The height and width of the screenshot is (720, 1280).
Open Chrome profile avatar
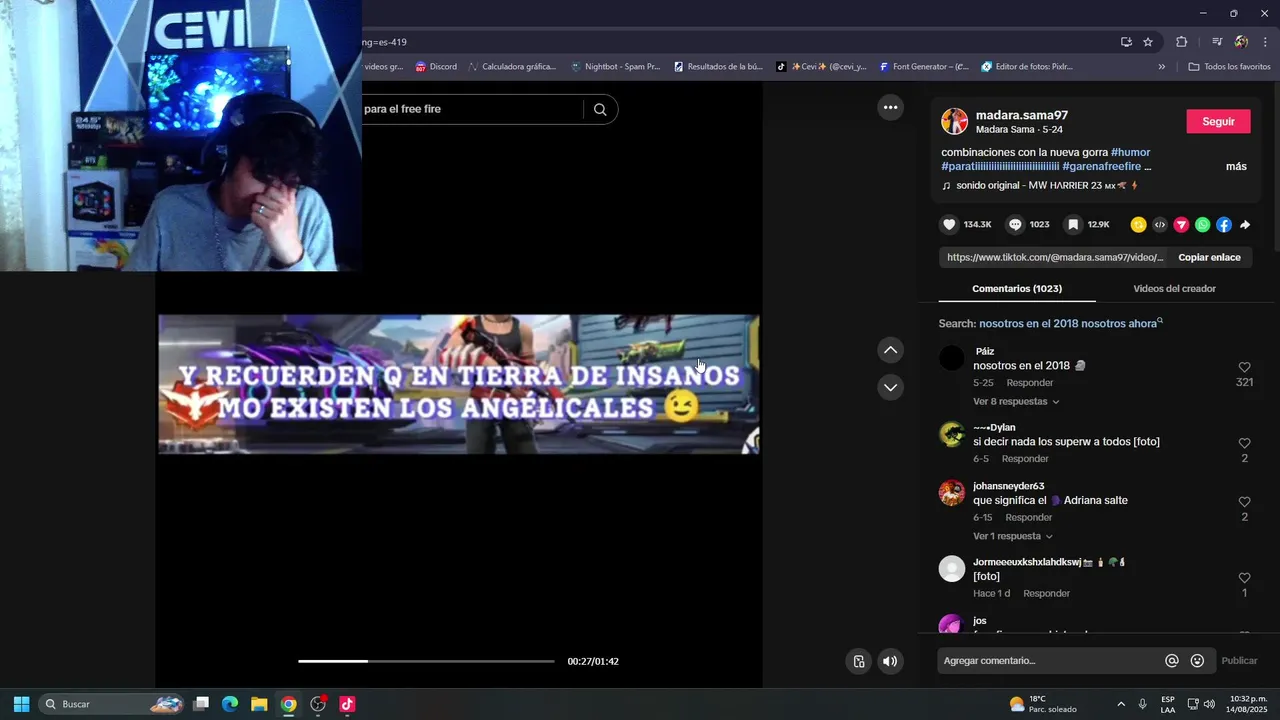(1241, 42)
